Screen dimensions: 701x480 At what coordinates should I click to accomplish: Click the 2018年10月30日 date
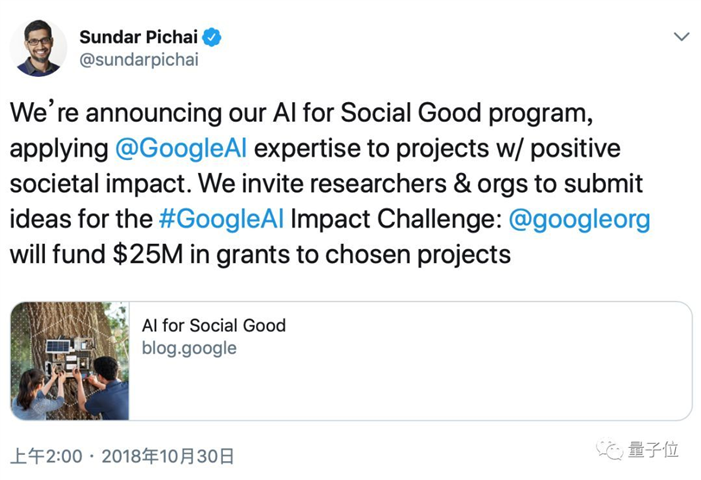(x=170, y=456)
